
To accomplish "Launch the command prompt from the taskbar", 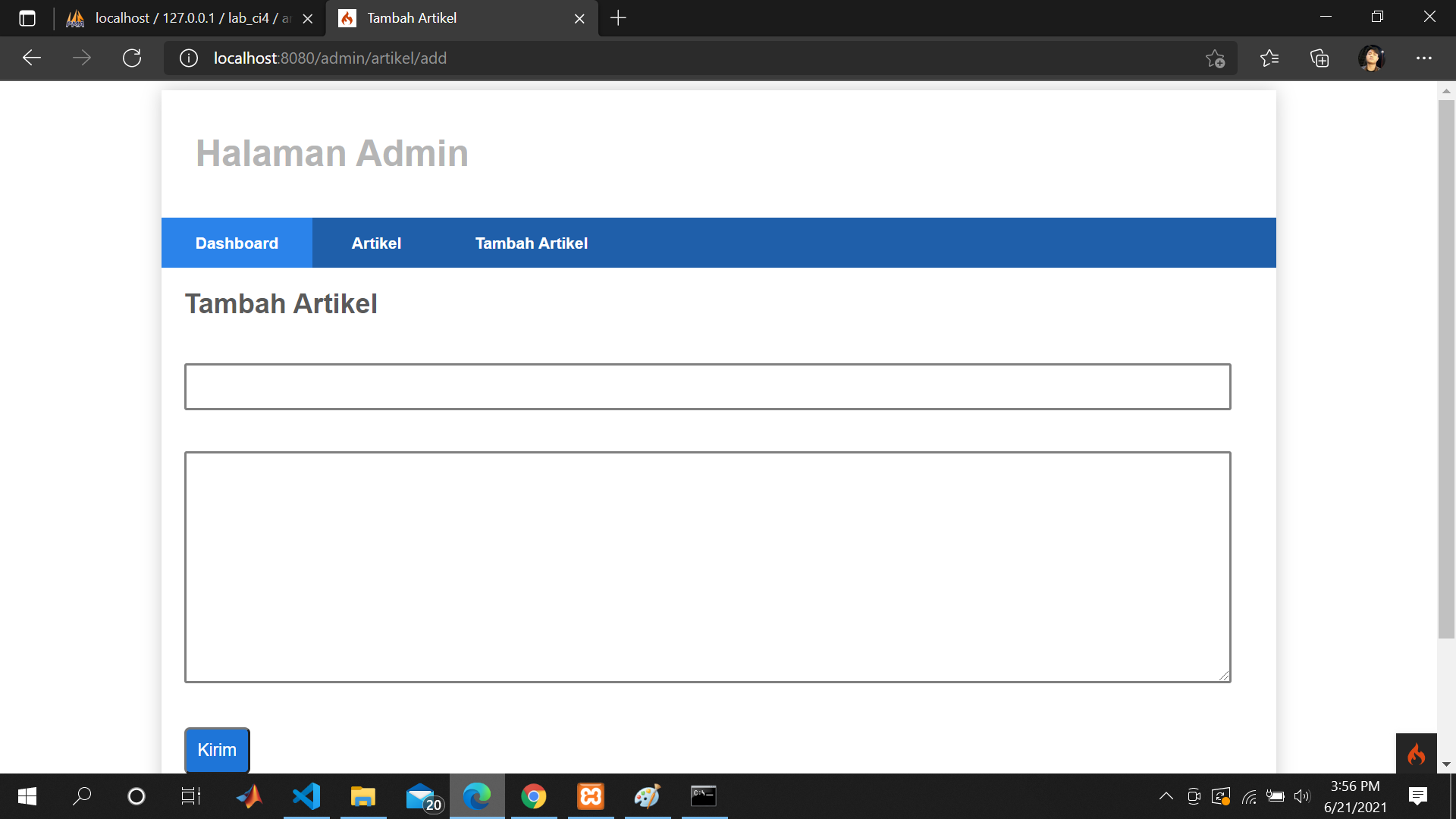I will click(x=703, y=795).
